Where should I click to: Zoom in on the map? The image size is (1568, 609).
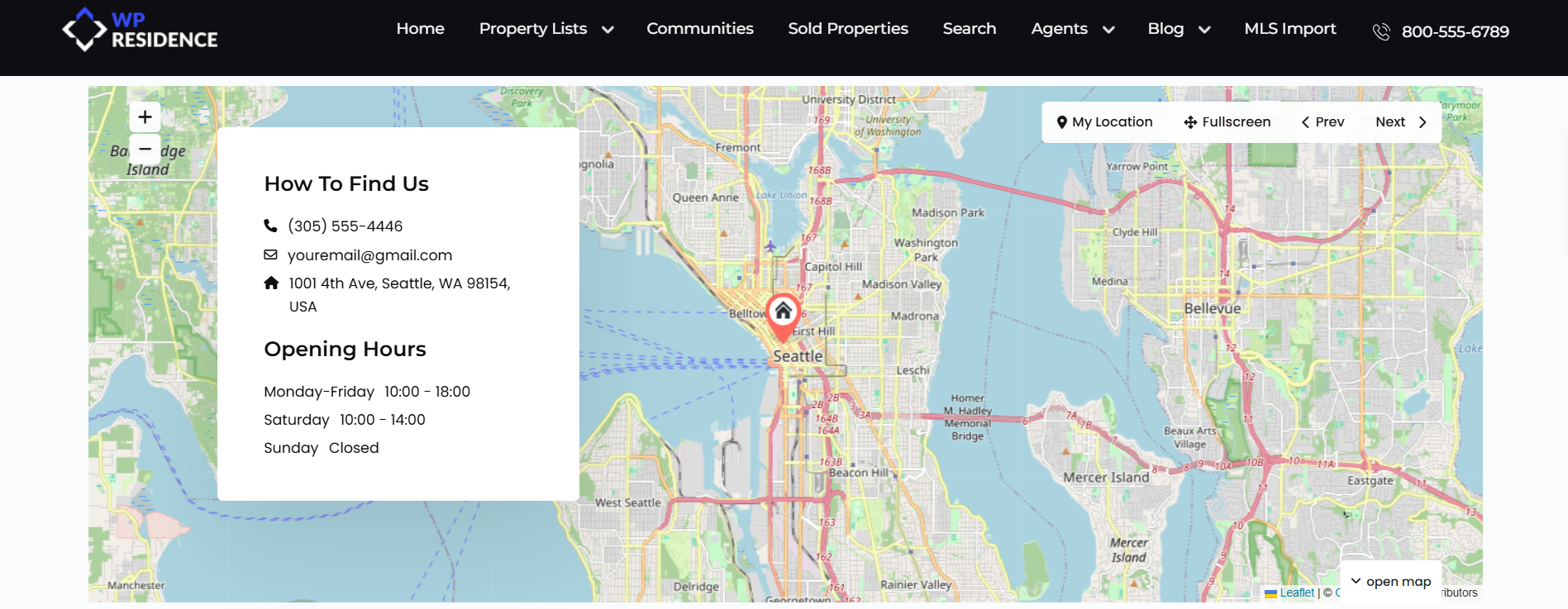click(x=145, y=117)
